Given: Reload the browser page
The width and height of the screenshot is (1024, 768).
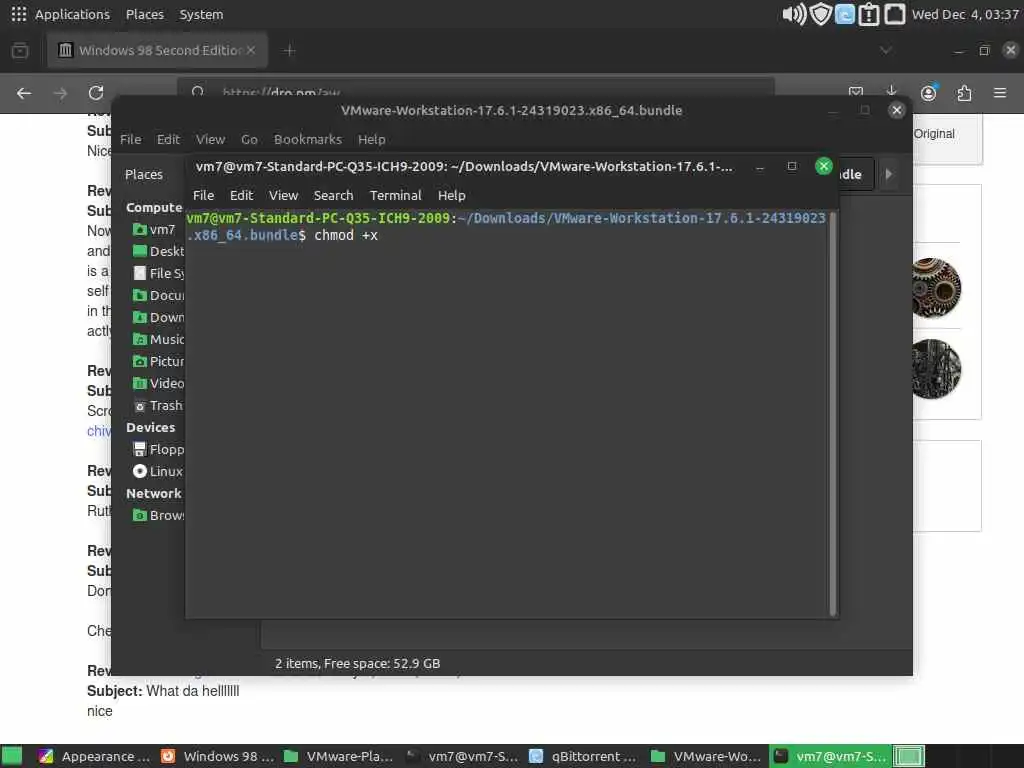Looking at the screenshot, I should (x=96, y=93).
